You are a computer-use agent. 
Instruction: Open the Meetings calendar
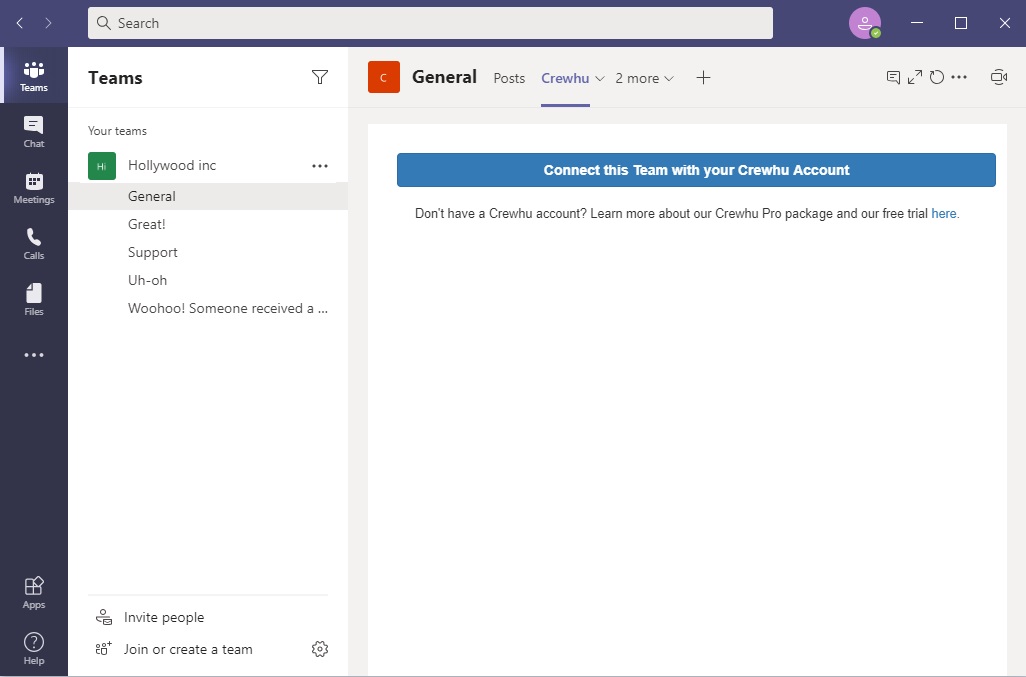coord(33,188)
